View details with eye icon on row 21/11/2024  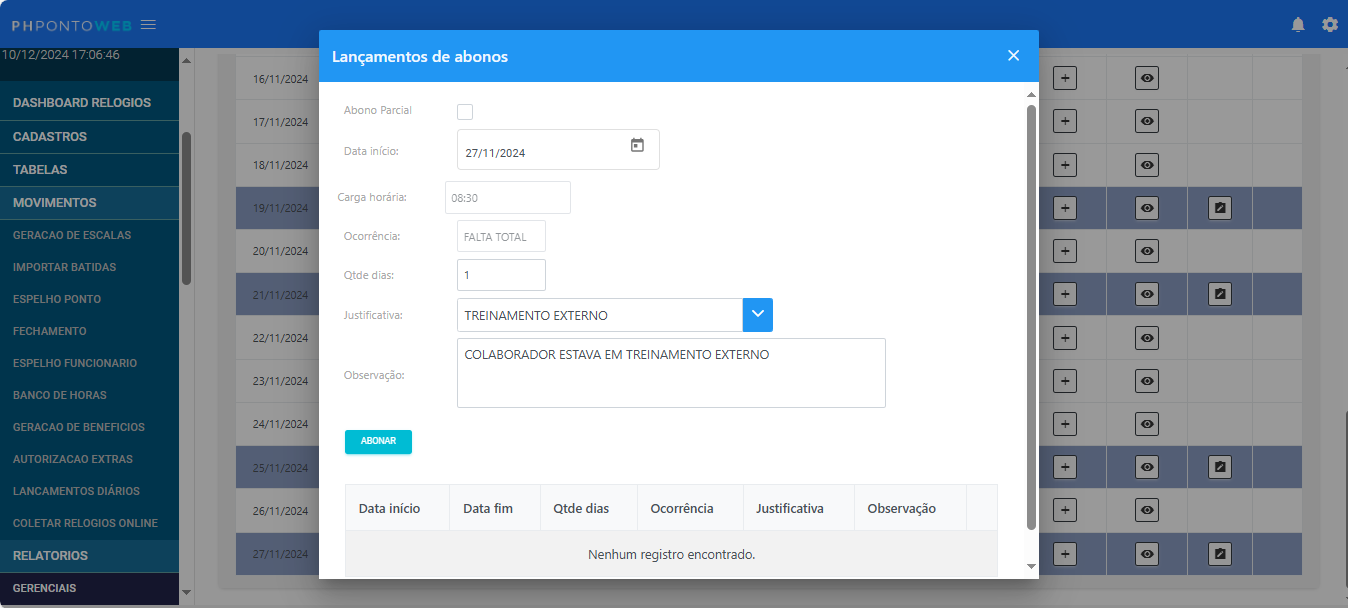(1146, 294)
